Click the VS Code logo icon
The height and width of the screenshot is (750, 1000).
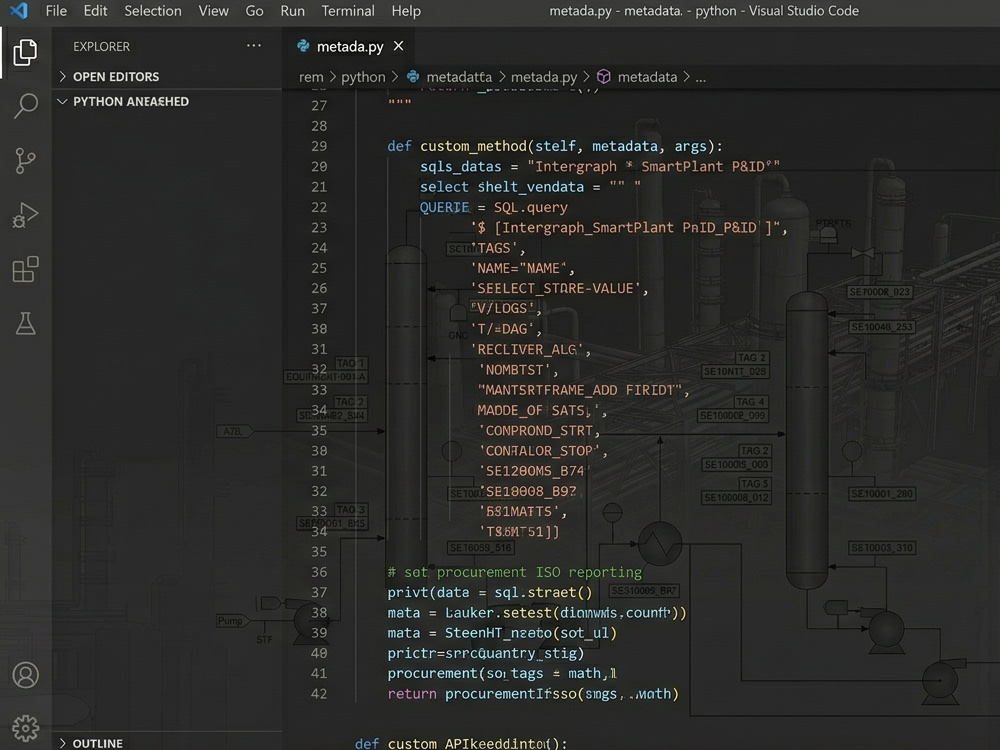19,11
